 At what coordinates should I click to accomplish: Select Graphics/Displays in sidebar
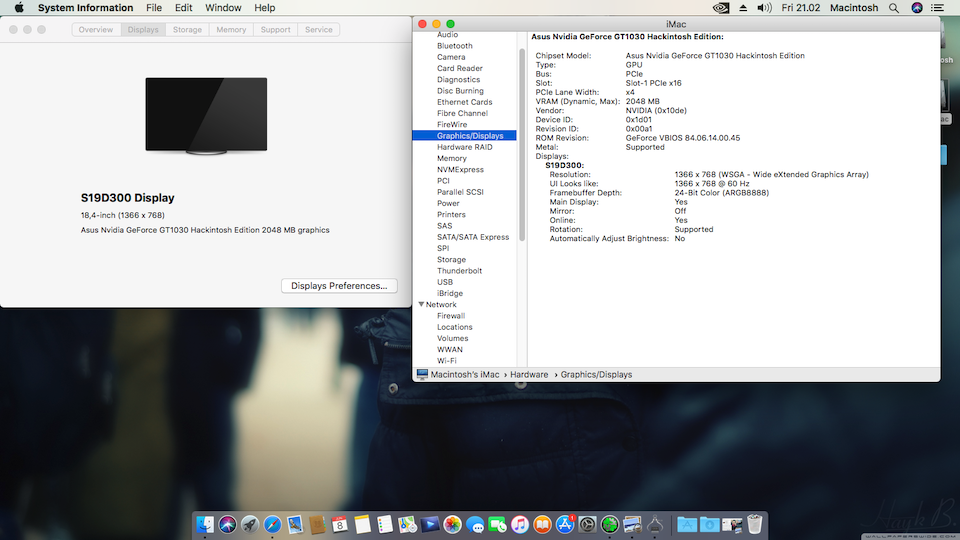coord(464,136)
